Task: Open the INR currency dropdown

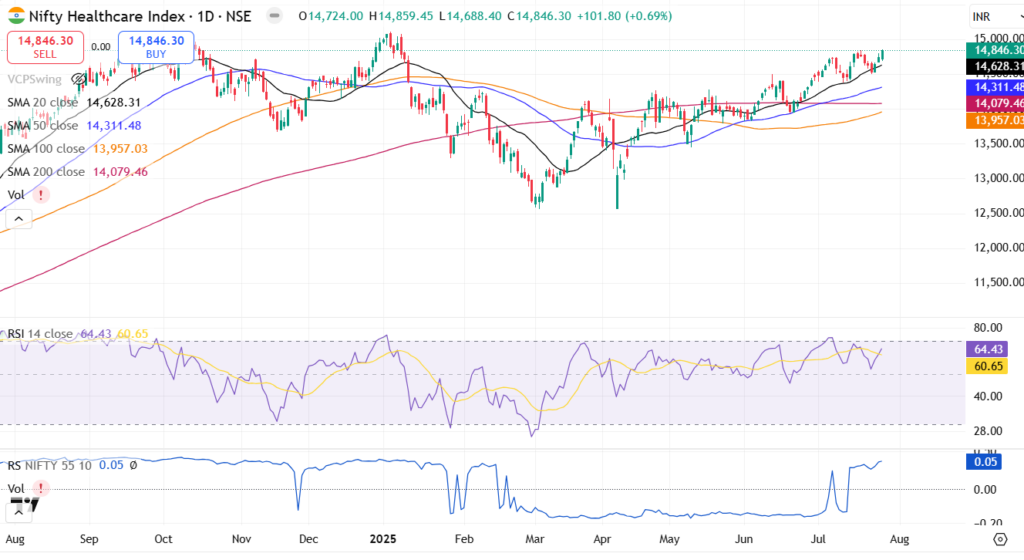Action: [997, 16]
